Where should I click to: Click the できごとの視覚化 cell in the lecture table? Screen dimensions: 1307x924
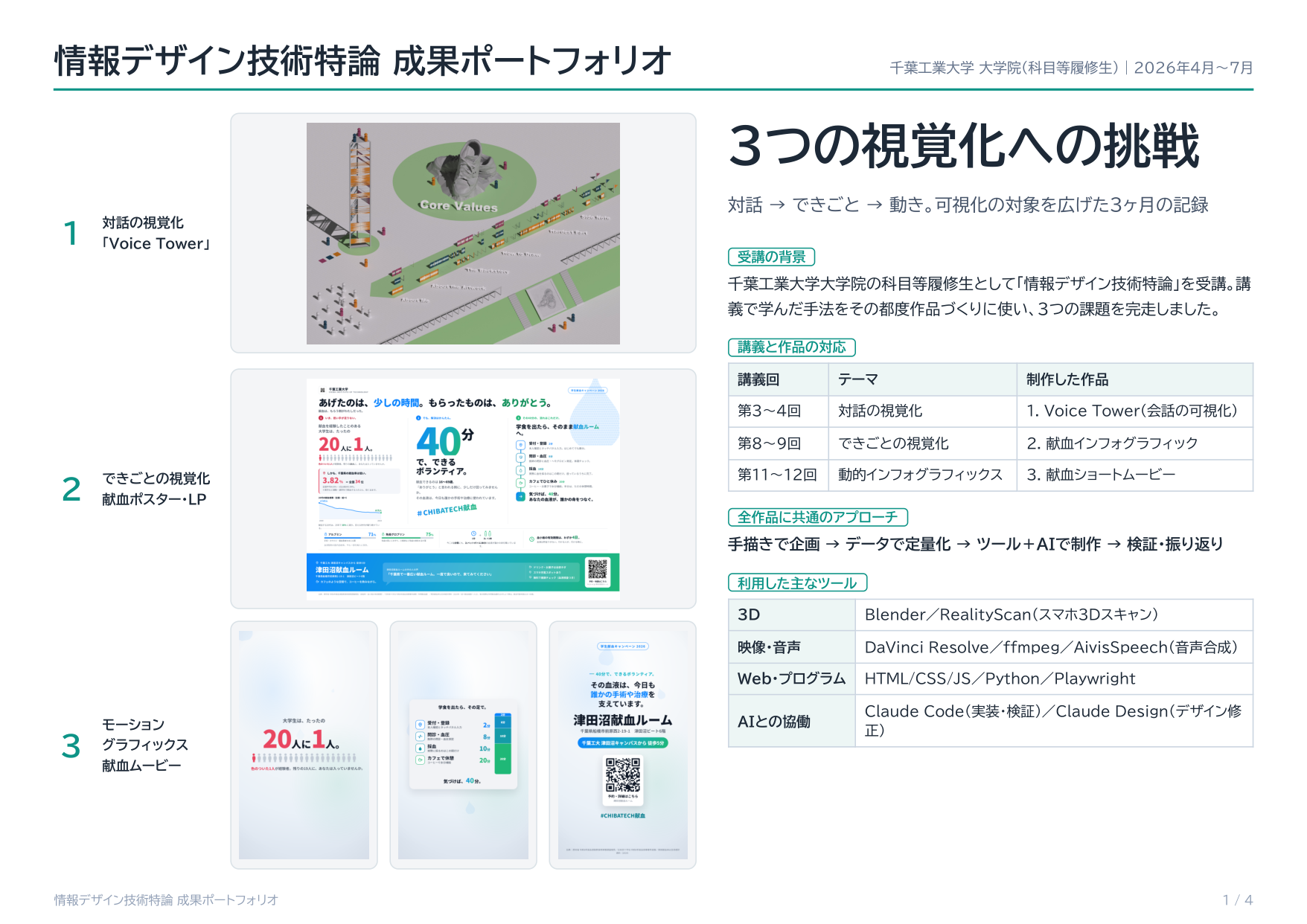click(x=923, y=443)
